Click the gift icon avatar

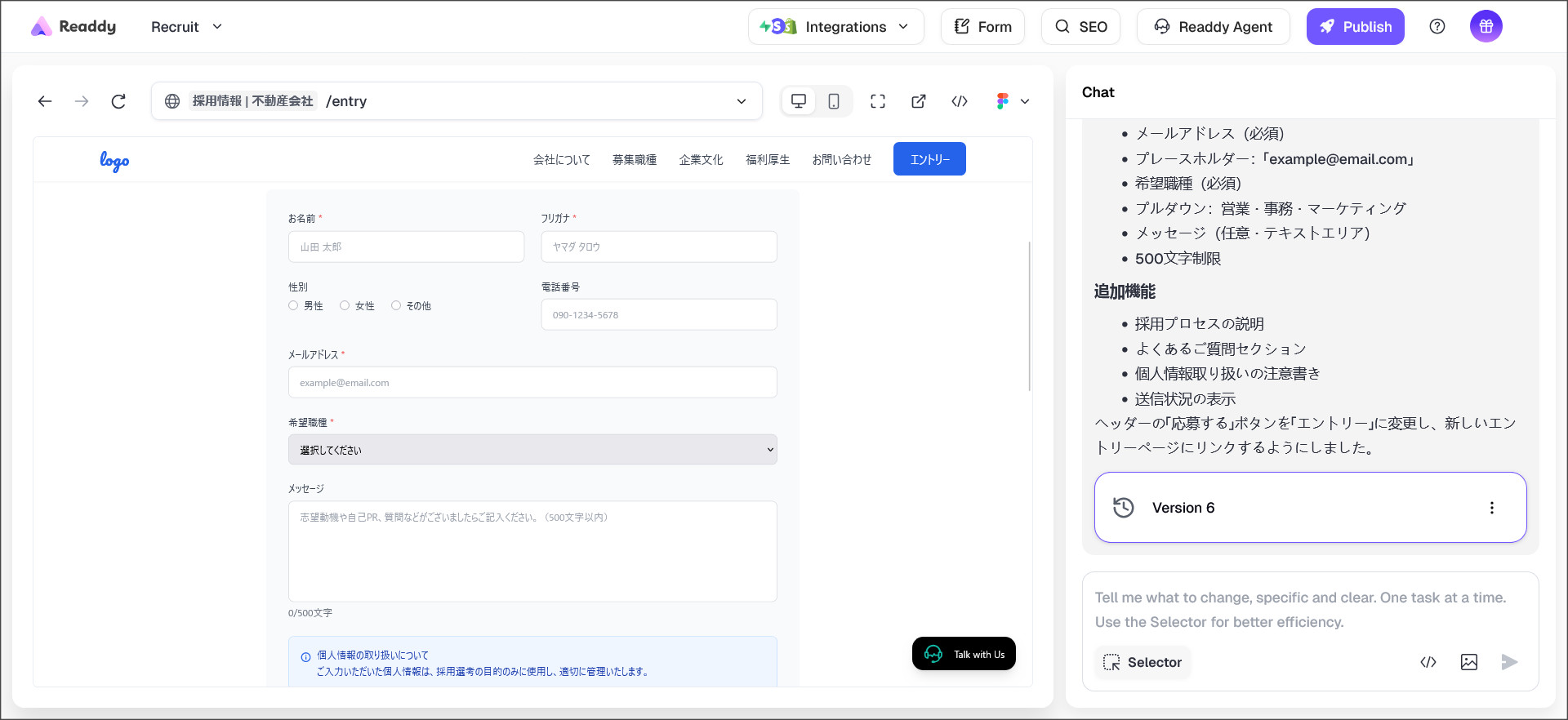pos(1486,27)
